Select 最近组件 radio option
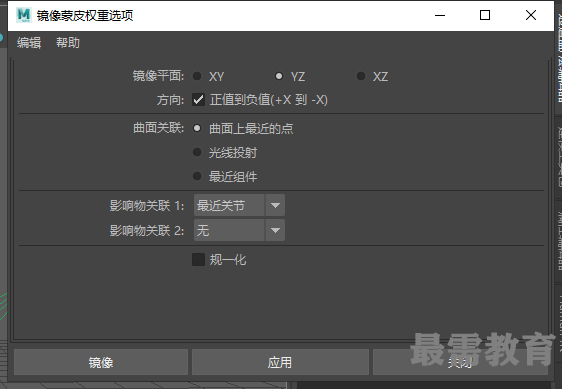The image size is (562, 389). click(x=197, y=176)
